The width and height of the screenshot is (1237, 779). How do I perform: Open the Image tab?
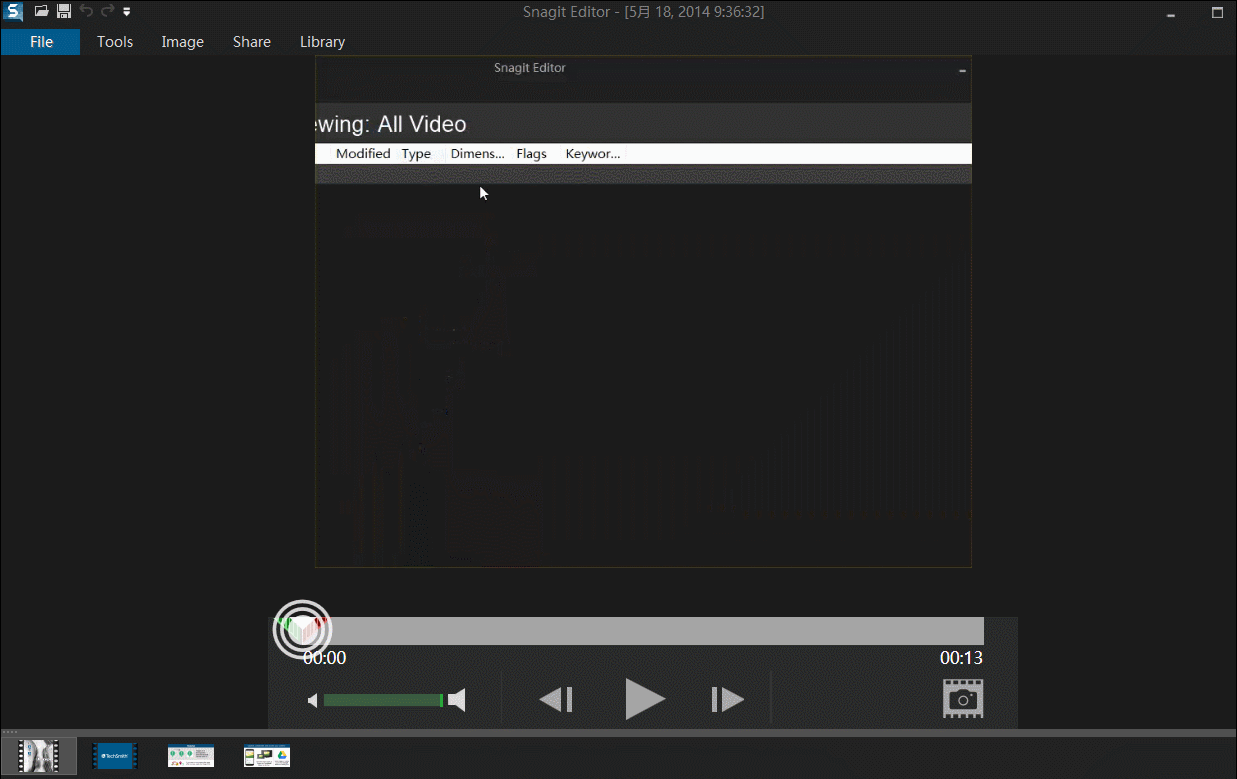point(182,42)
